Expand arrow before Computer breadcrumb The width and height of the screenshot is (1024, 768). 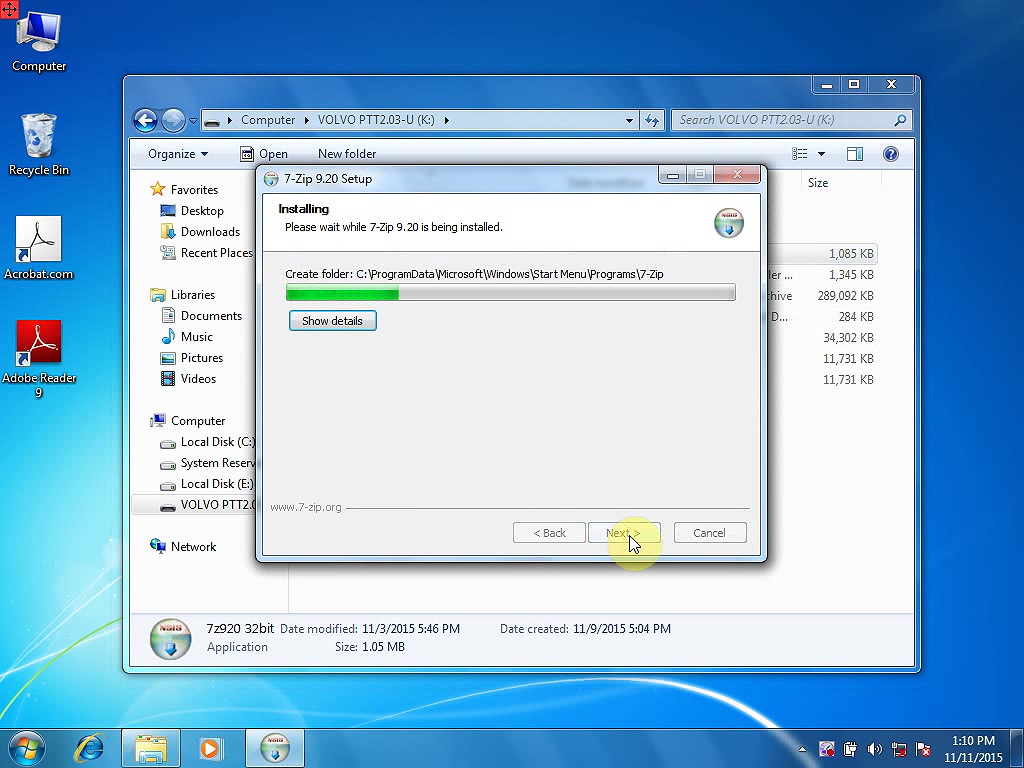(x=230, y=120)
